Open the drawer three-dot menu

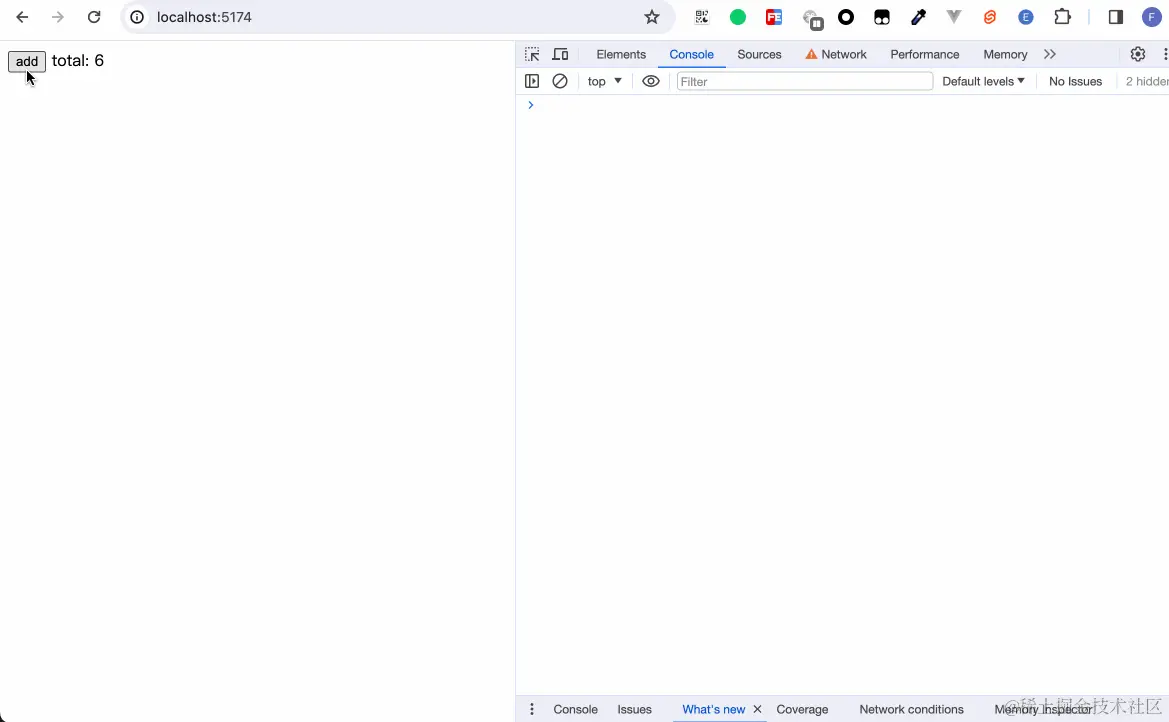pyautogui.click(x=532, y=709)
